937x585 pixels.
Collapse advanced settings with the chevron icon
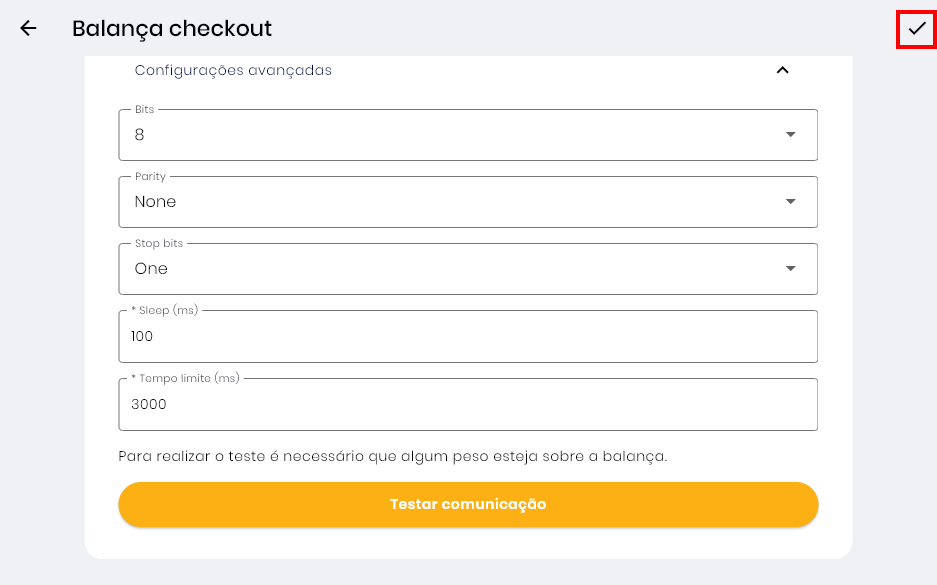(783, 70)
